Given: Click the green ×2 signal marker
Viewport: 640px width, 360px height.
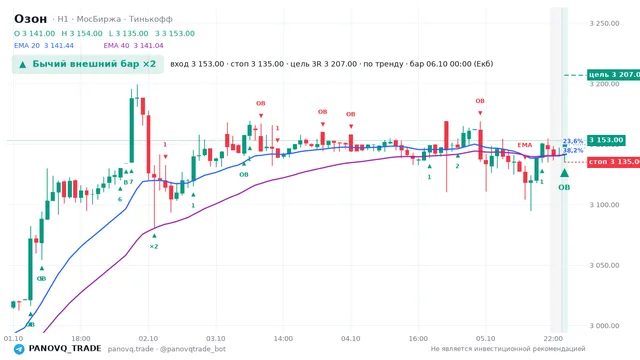Looking at the screenshot, I should (x=153, y=247).
